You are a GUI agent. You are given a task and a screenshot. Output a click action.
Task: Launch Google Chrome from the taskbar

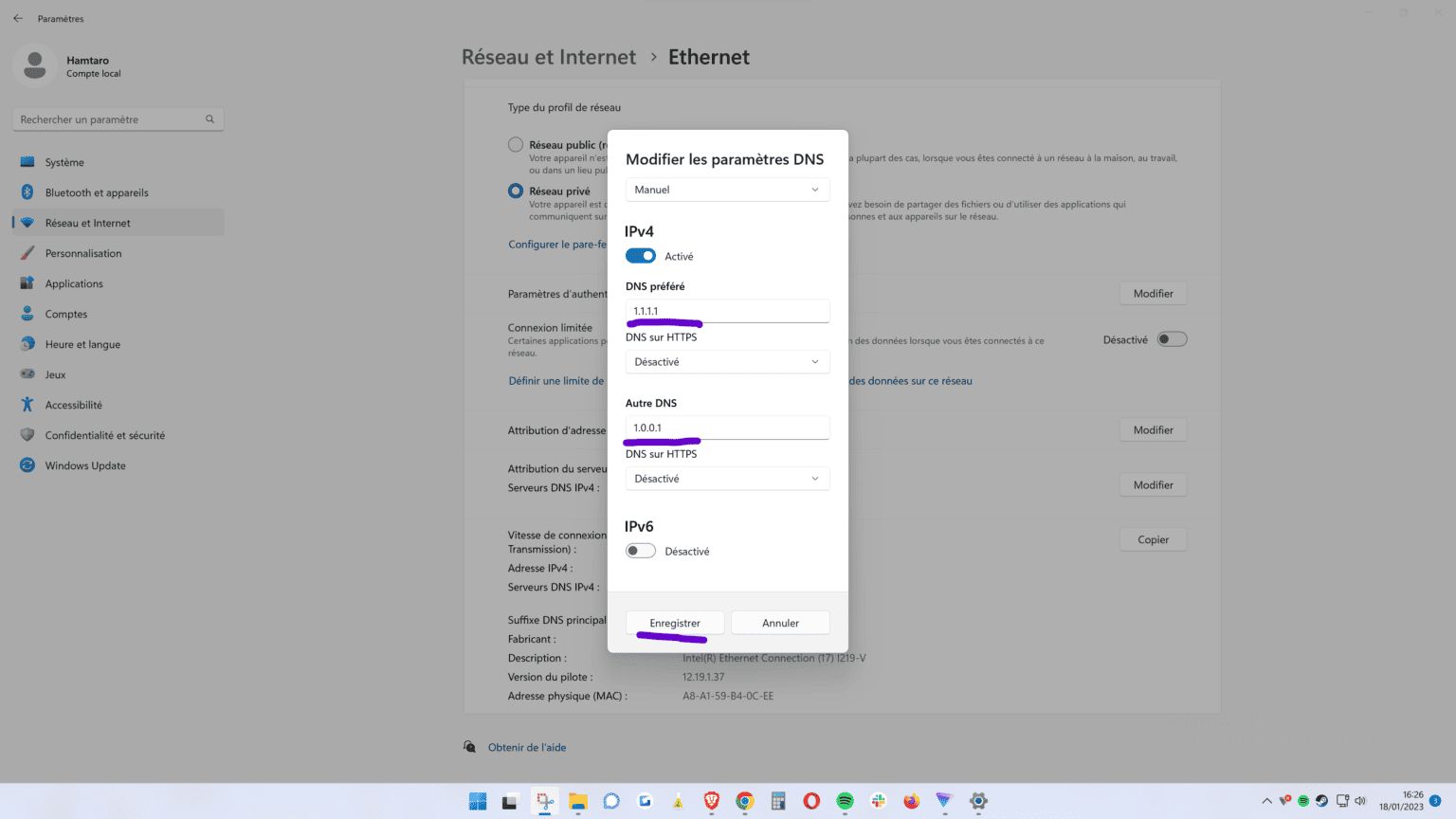[x=744, y=801]
